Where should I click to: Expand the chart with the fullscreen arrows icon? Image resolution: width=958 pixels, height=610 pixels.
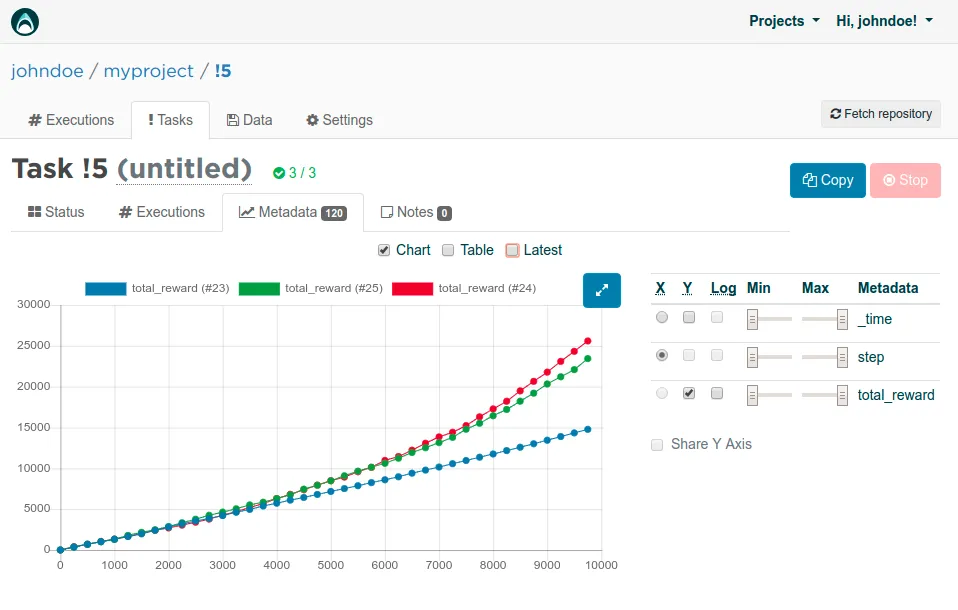pyautogui.click(x=602, y=290)
